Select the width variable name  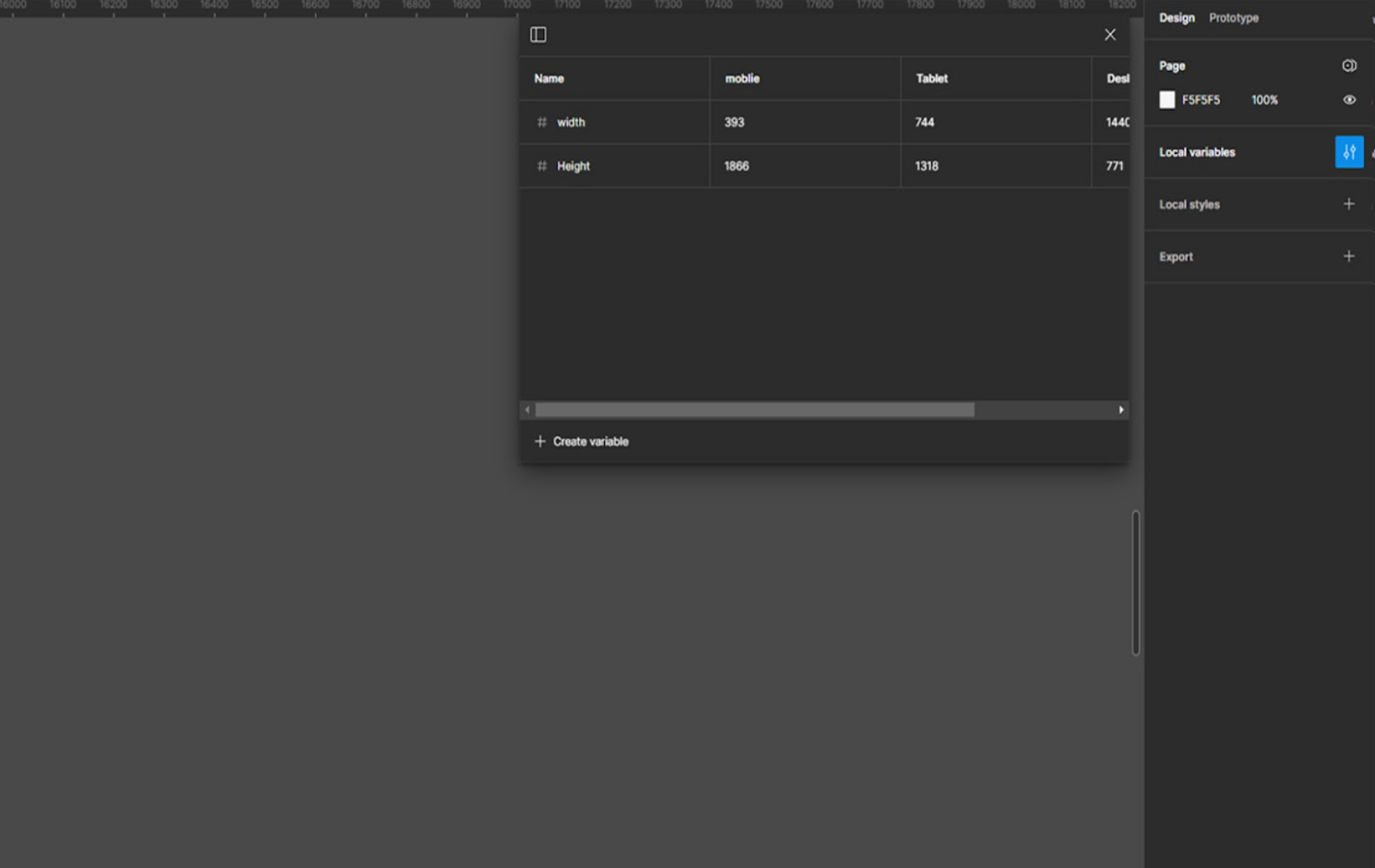coord(571,122)
